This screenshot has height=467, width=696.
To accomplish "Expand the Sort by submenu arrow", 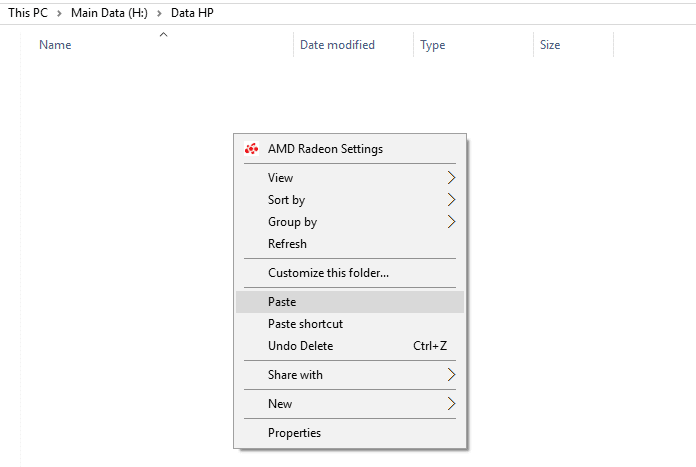I will tap(451, 200).
